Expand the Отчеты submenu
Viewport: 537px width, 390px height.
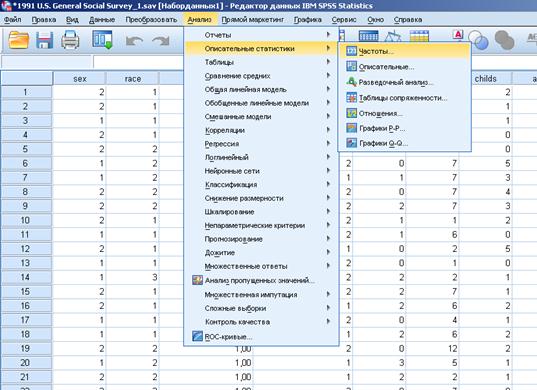point(261,35)
